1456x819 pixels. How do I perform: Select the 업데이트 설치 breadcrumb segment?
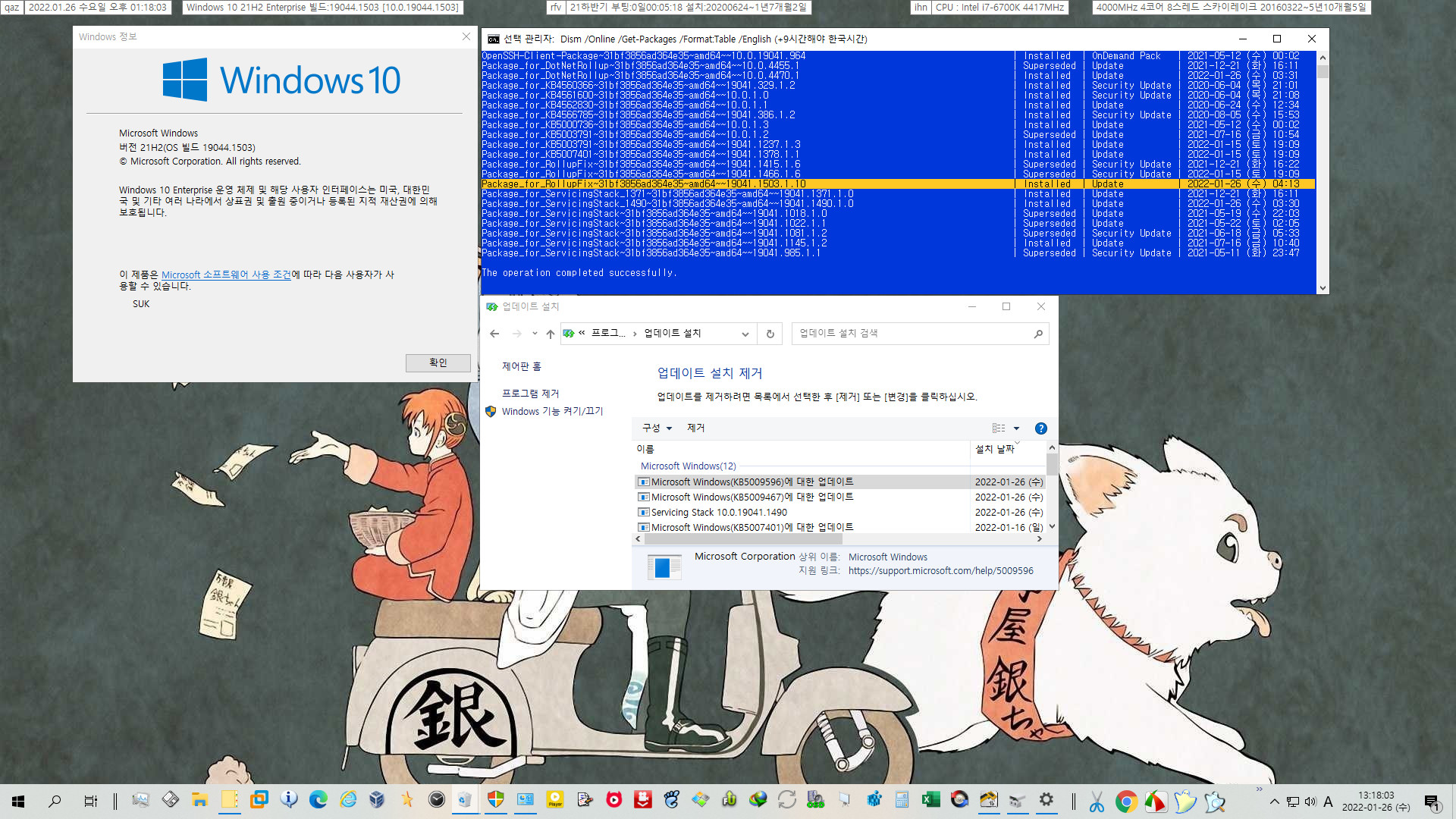tap(673, 334)
